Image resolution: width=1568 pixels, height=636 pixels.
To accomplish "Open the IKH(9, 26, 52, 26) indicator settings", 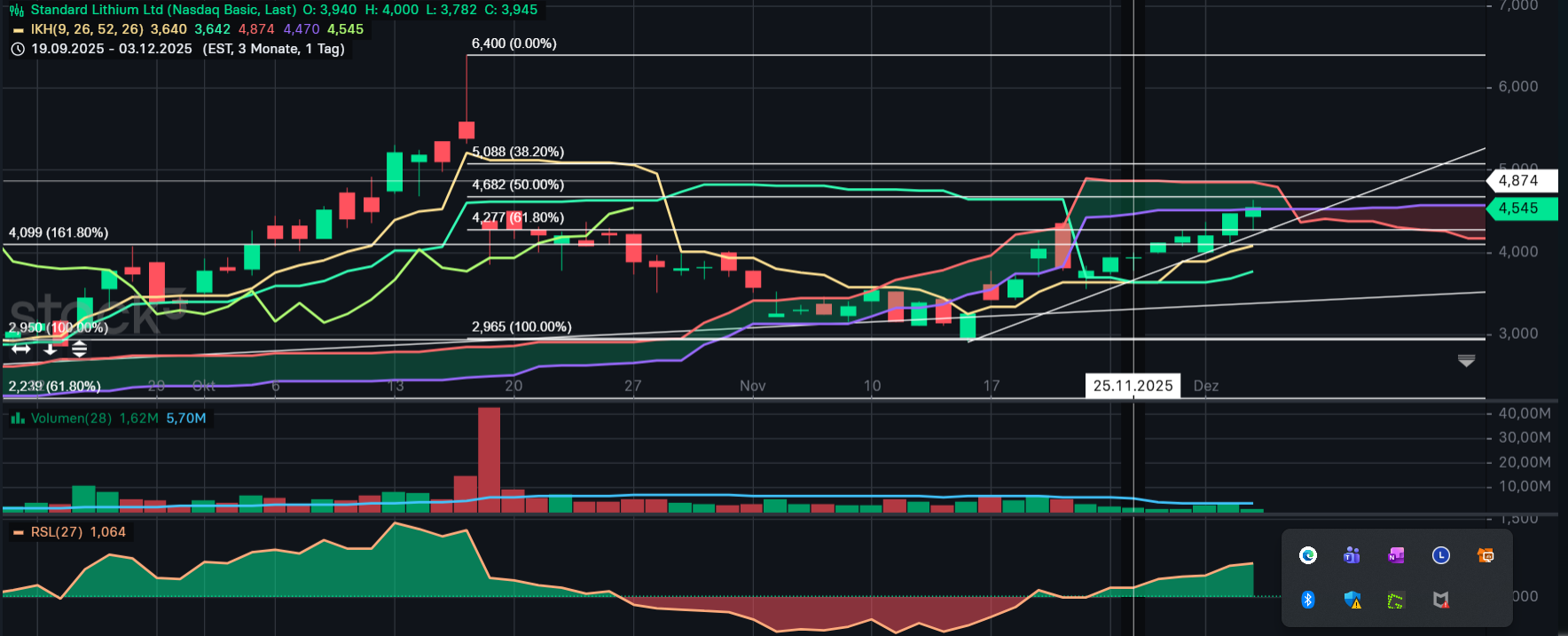I will pyautogui.click(x=87, y=29).
